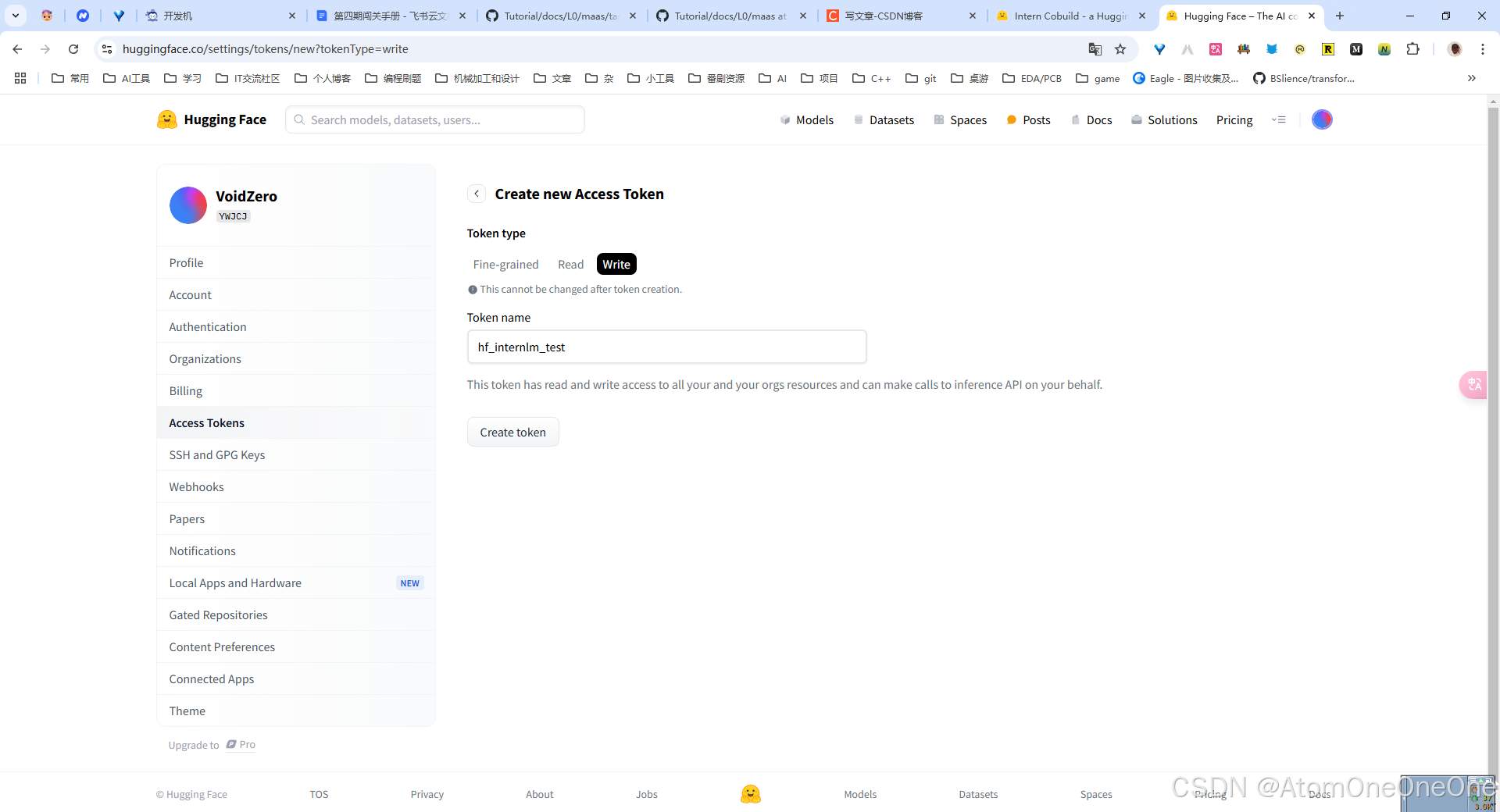Image resolution: width=1500 pixels, height=812 pixels.
Task: Open the Docs nav item
Action: coord(1091,119)
